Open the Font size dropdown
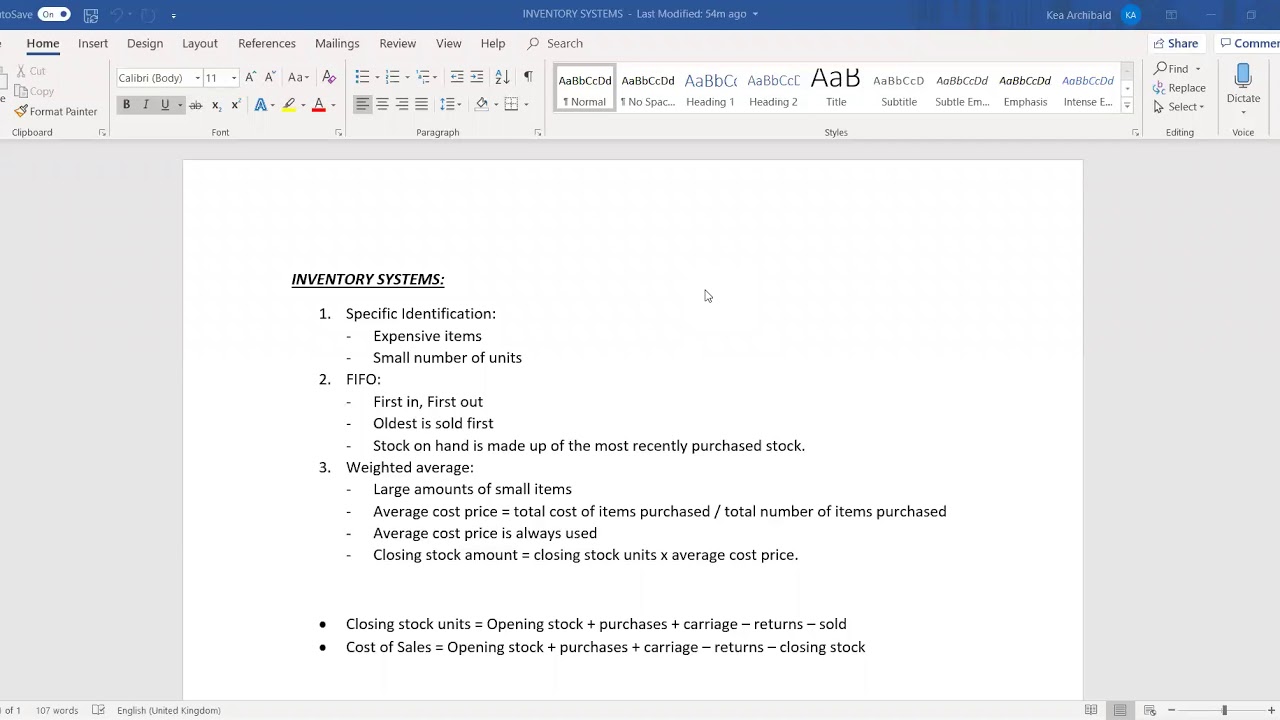Viewport: 1280px width, 720px height. (233, 78)
